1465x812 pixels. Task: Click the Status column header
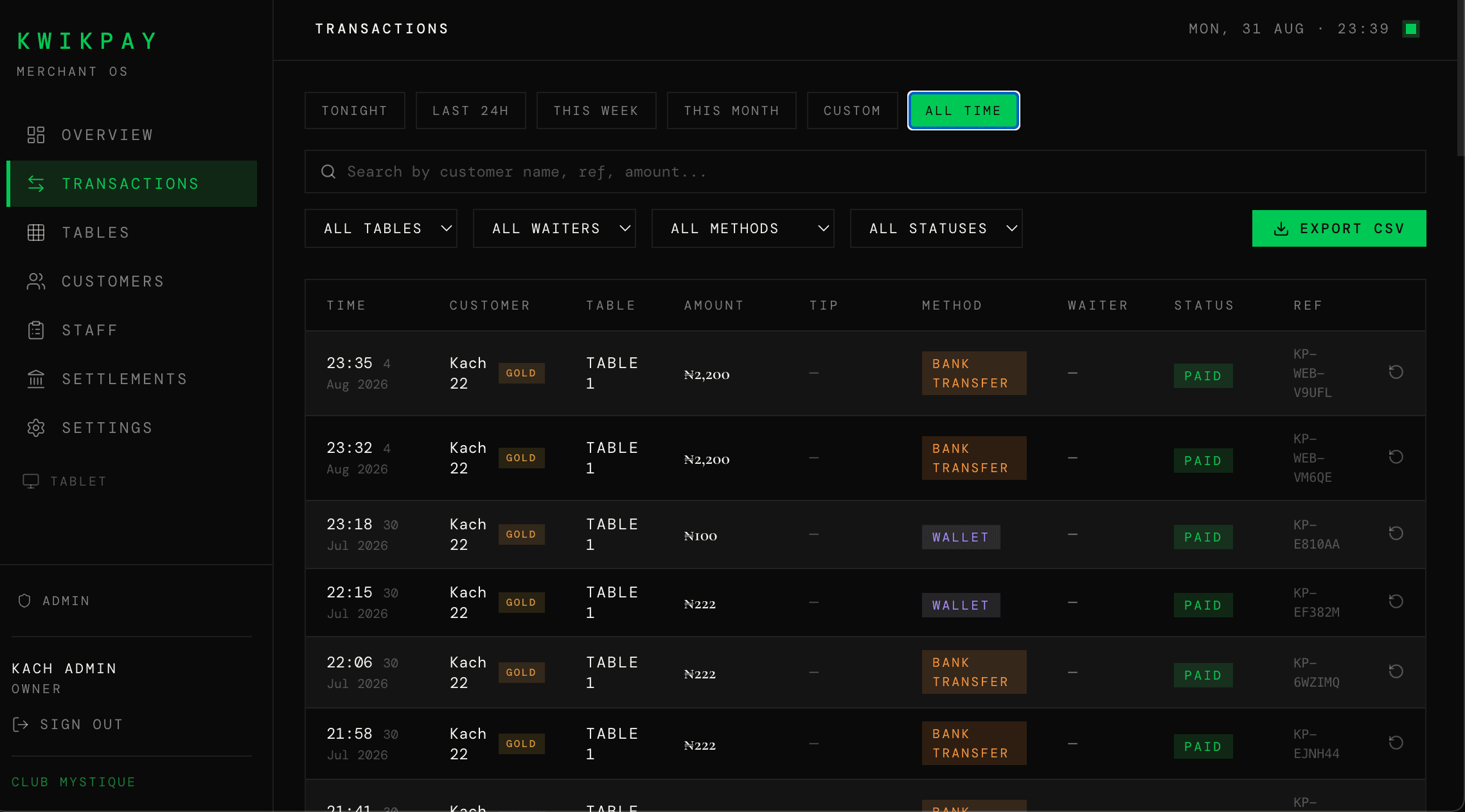tap(1204, 305)
